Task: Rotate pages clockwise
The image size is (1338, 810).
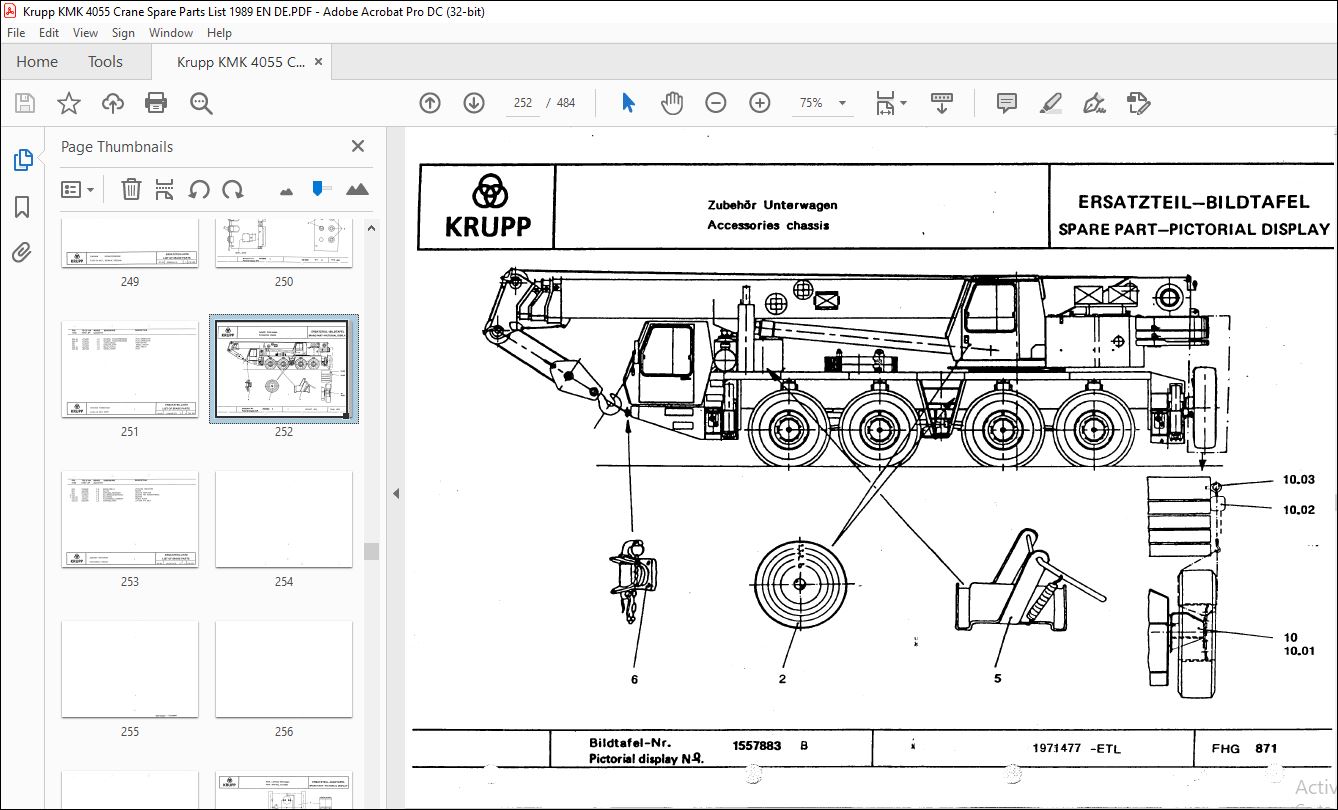Action: point(233,189)
